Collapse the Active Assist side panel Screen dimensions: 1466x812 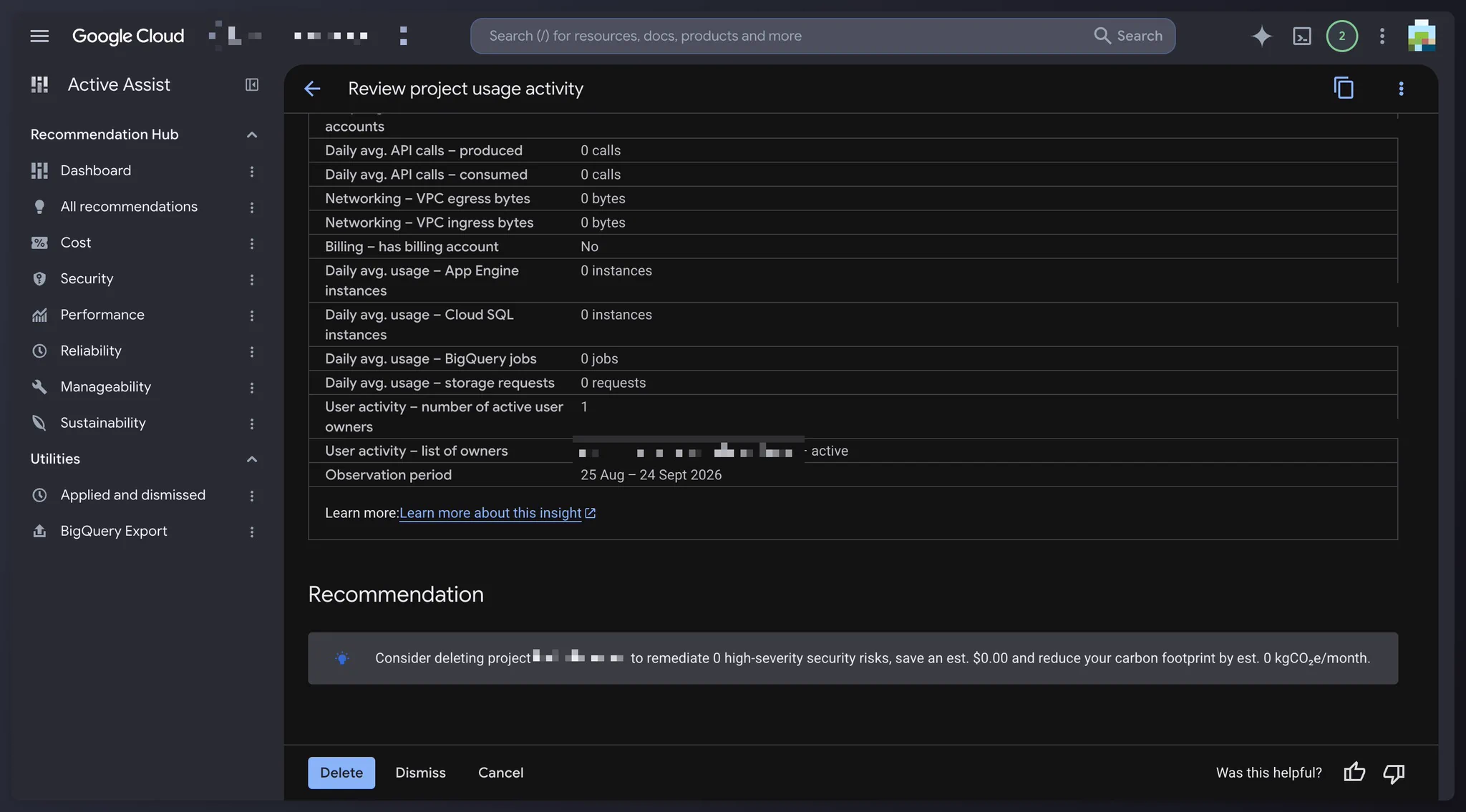[x=251, y=84]
